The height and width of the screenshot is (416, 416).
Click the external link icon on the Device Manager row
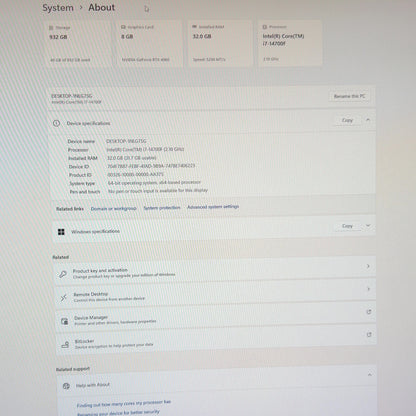(x=369, y=312)
